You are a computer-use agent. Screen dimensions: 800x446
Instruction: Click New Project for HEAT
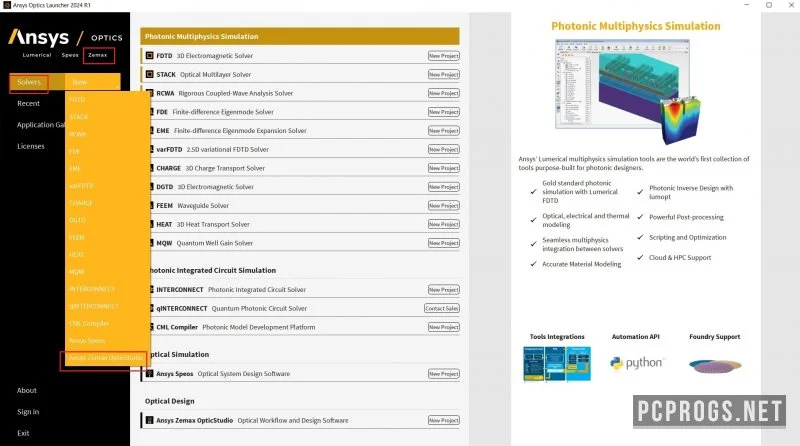(x=443, y=224)
